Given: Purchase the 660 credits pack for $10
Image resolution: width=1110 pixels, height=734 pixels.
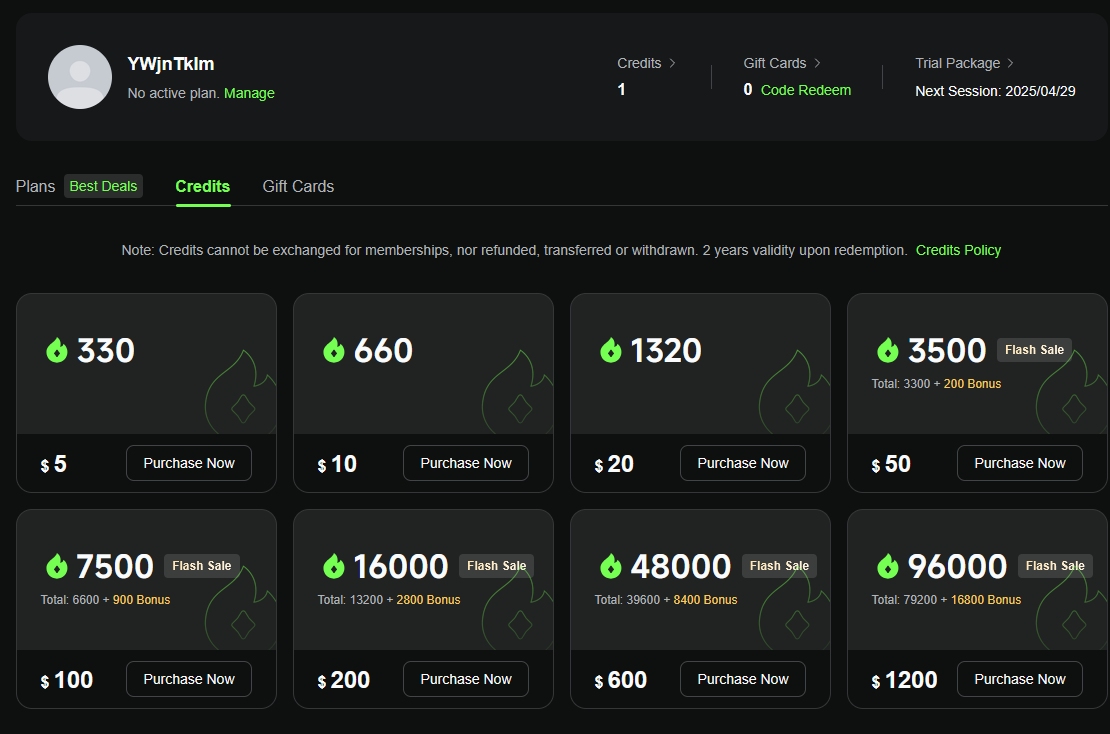Looking at the screenshot, I should (x=466, y=463).
